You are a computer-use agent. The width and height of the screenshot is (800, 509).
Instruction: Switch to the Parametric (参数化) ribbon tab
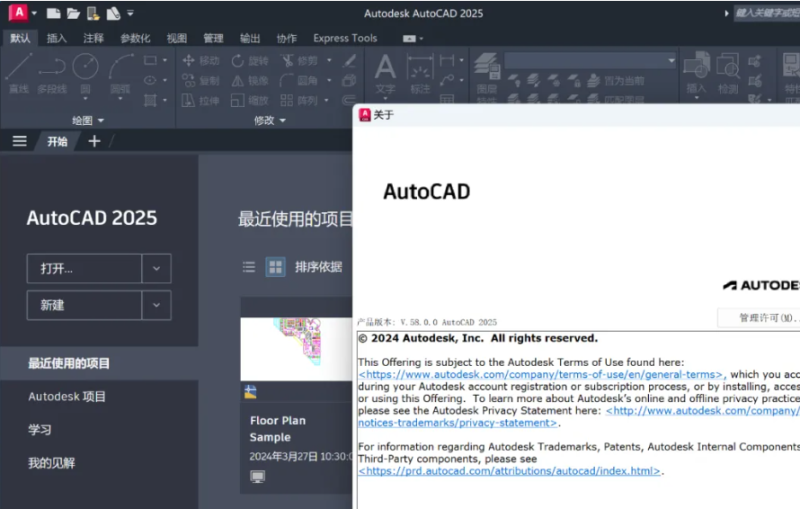135,38
